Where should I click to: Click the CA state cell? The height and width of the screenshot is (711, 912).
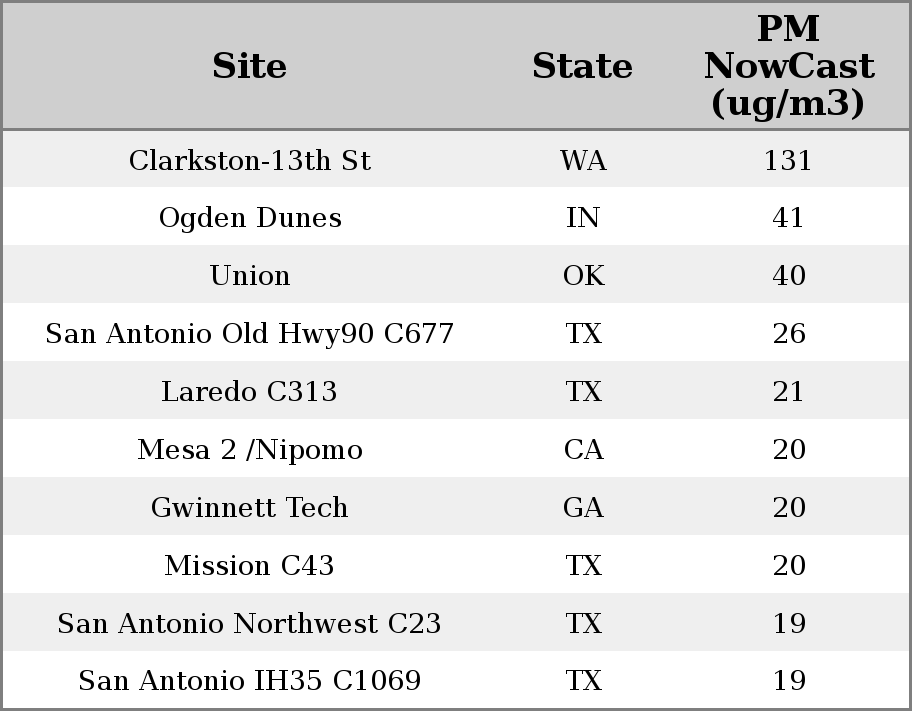click(x=583, y=450)
